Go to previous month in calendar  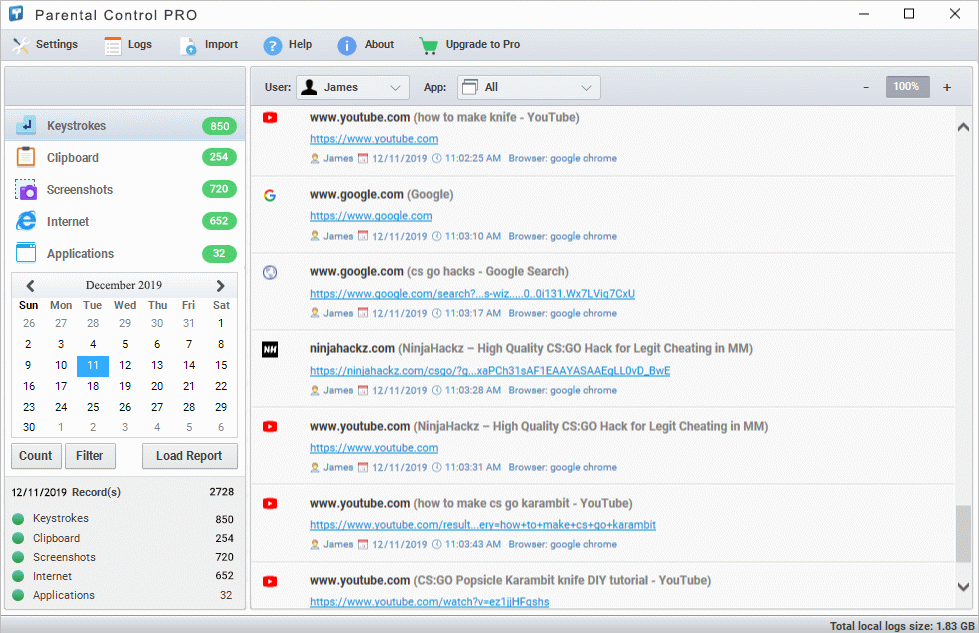click(x=30, y=286)
